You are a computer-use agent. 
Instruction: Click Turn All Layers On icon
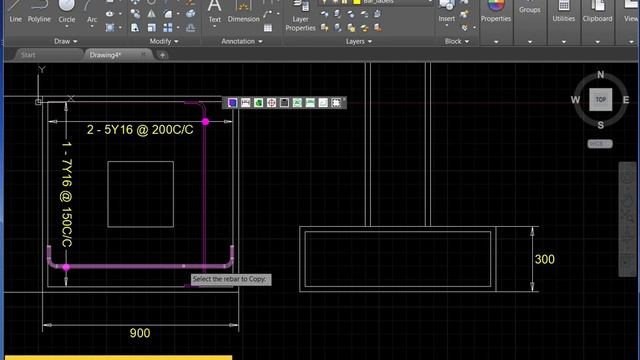[x=324, y=28]
